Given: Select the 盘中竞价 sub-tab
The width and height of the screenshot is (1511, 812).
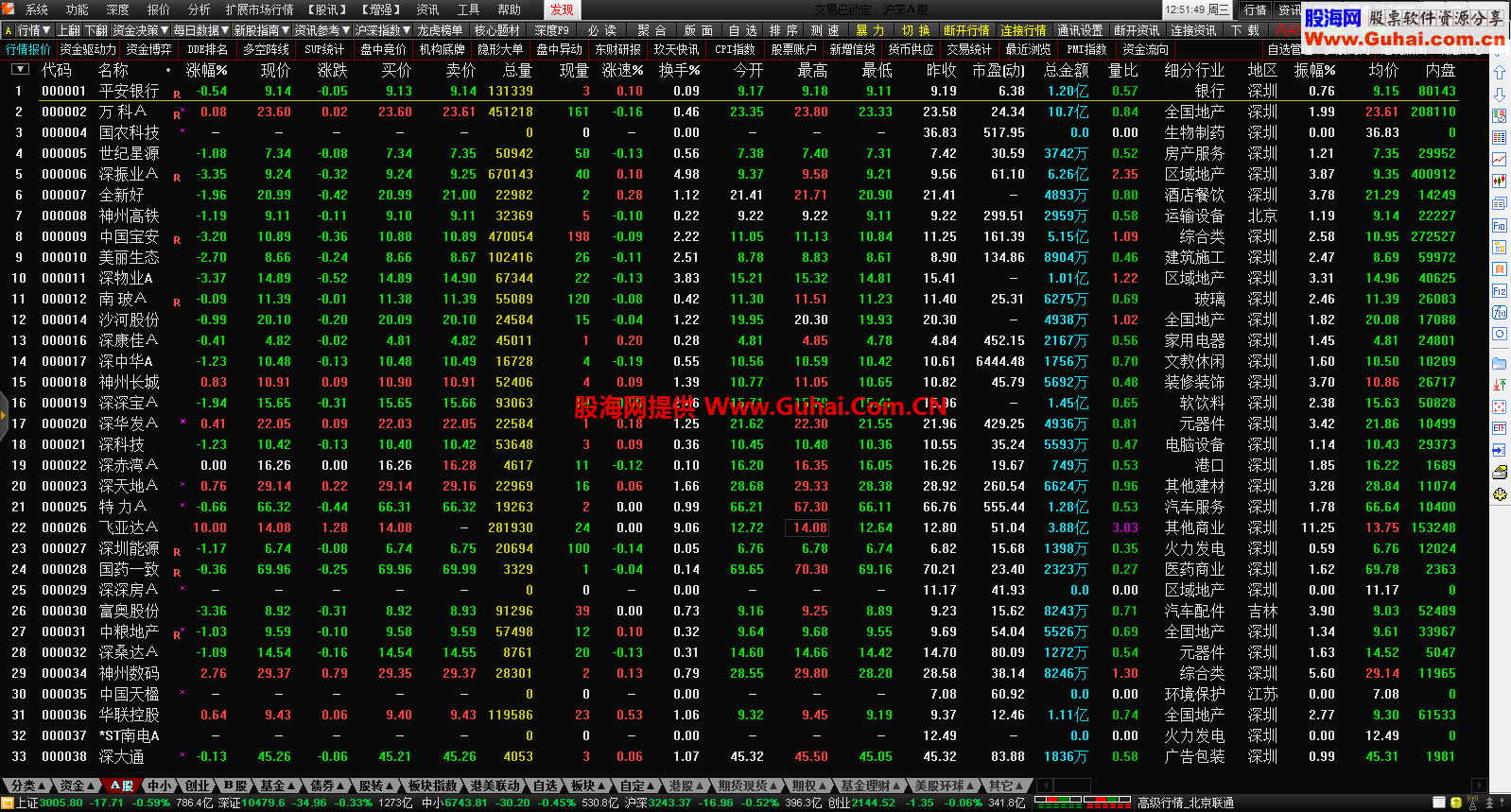Looking at the screenshot, I should [x=383, y=49].
